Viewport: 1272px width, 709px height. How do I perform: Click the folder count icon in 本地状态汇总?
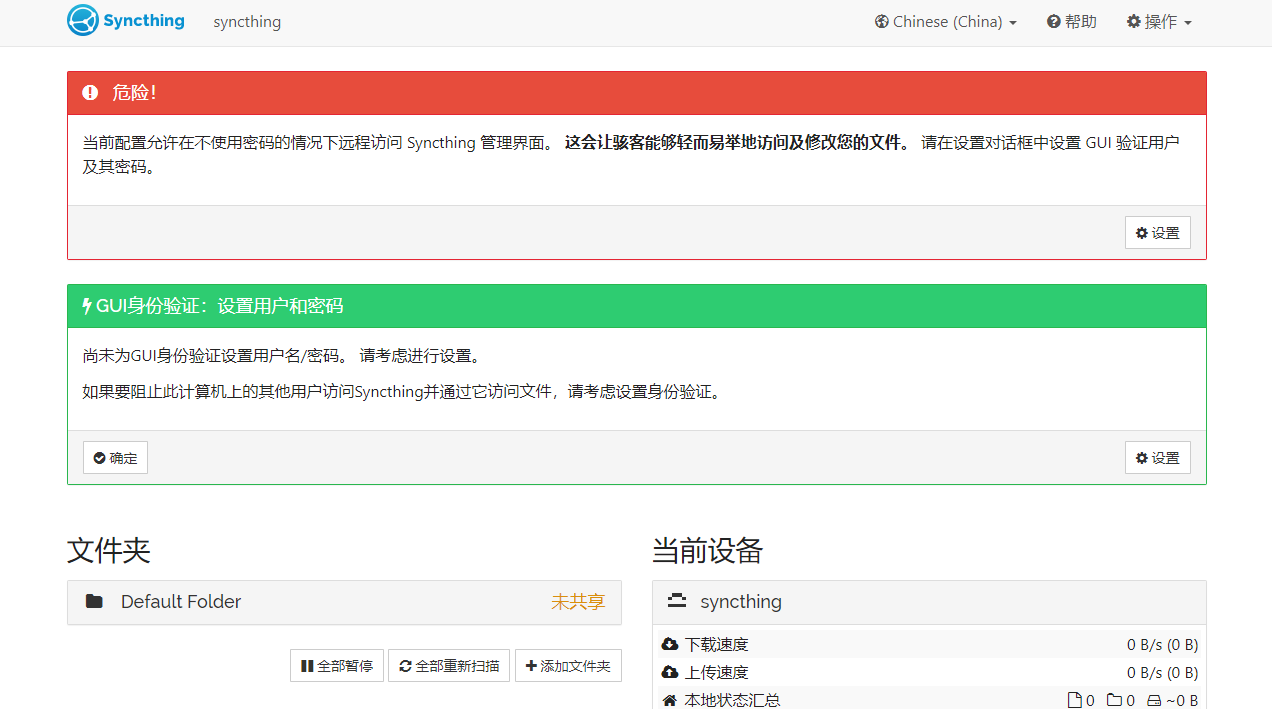(x=1114, y=701)
